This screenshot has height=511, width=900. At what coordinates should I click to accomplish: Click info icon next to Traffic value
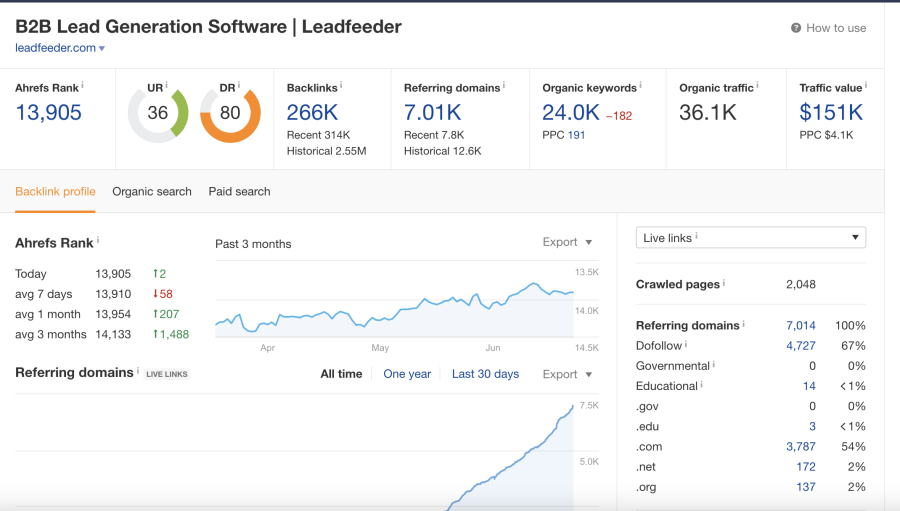pos(866,85)
